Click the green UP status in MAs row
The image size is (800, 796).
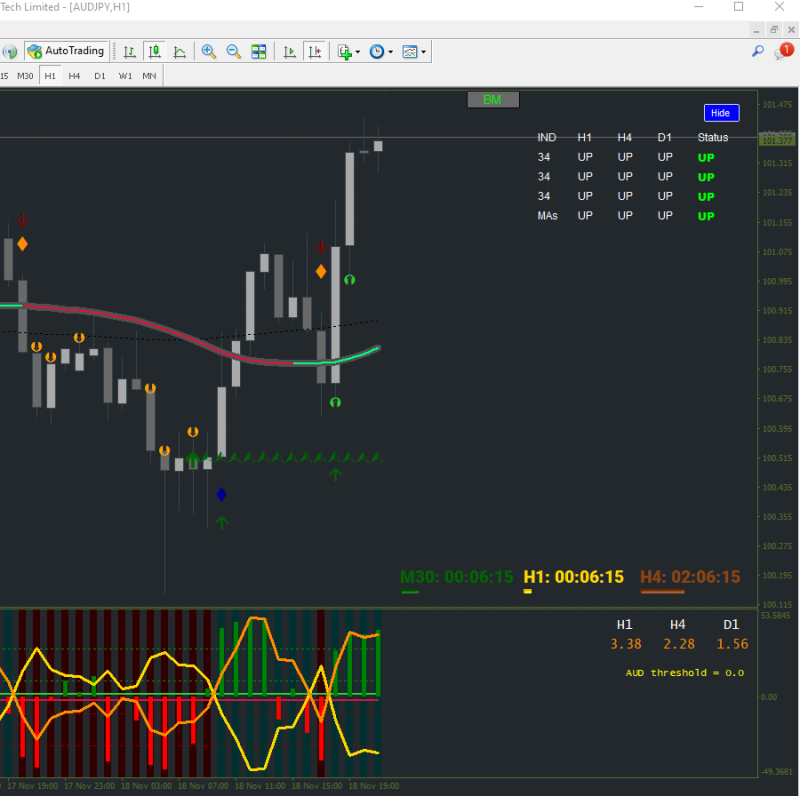point(706,216)
